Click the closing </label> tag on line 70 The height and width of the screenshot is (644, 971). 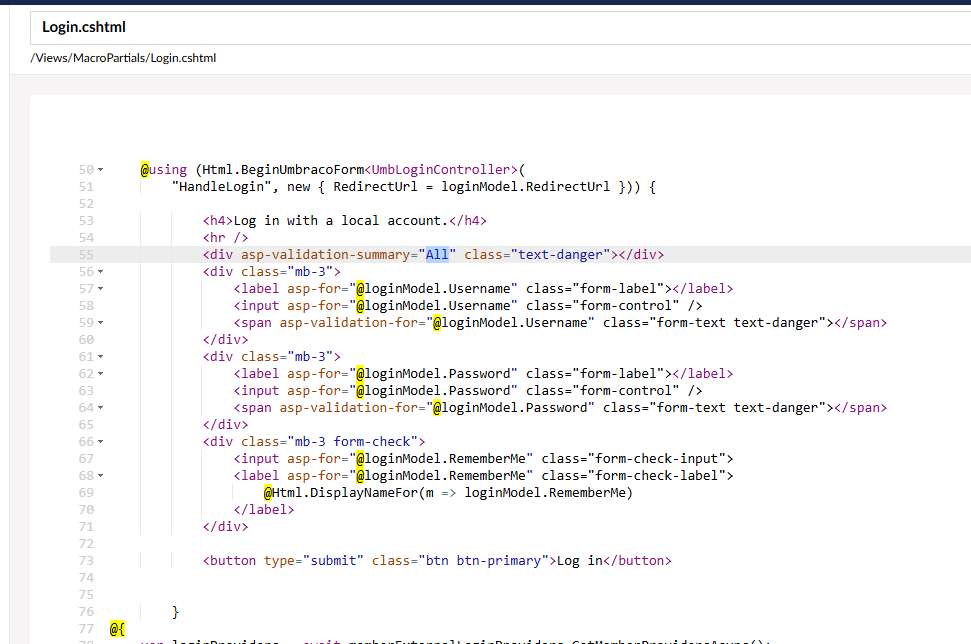pyautogui.click(x=264, y=510)
